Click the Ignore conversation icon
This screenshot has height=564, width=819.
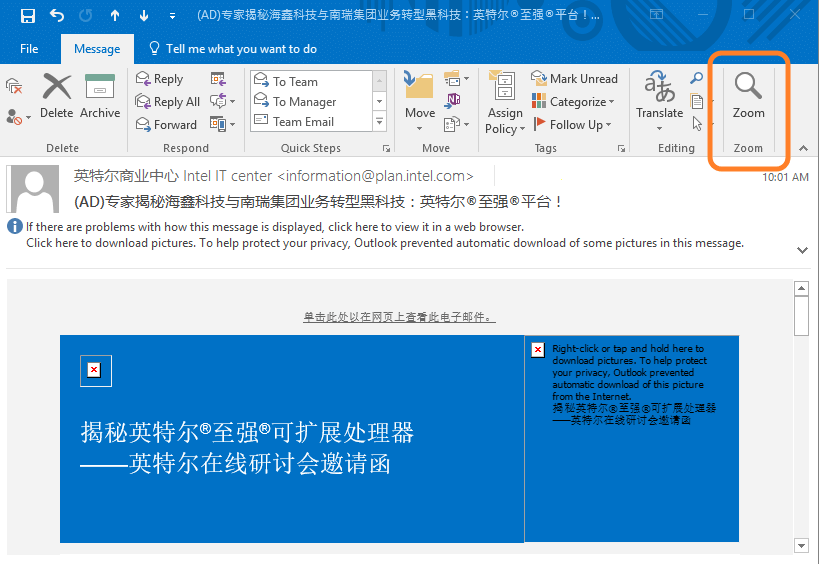pyautogui.click(x=14, y=86)
